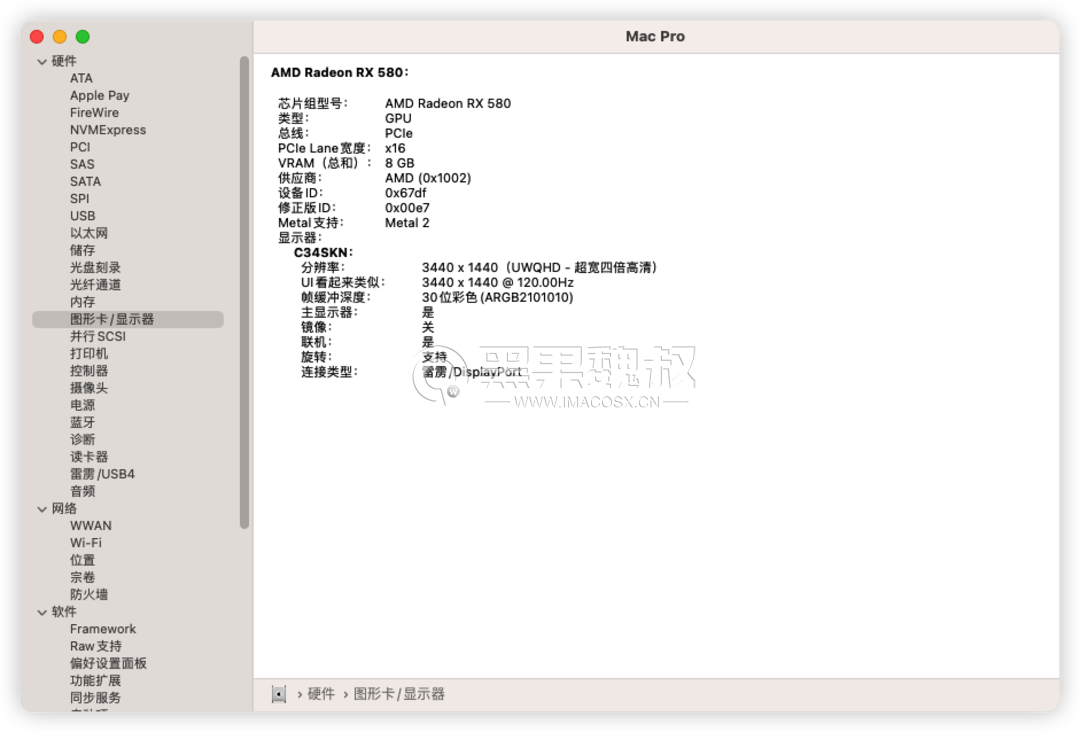
Task: Click the Metal 2 support value
Action: click(406, 223)
